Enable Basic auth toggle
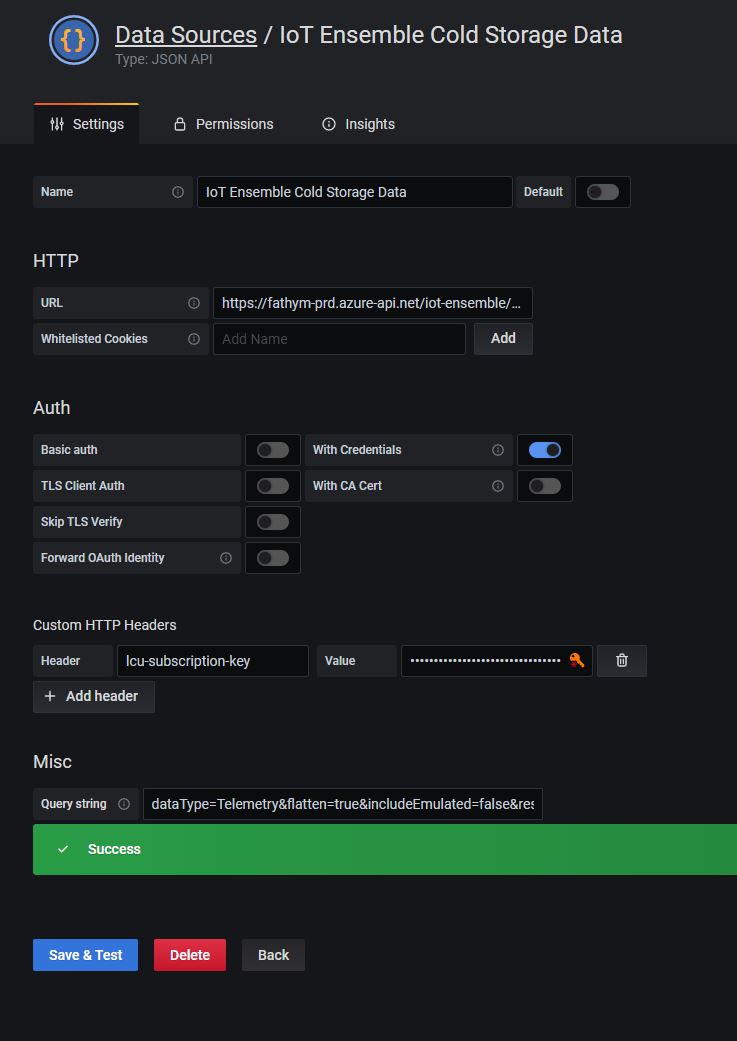 coord(273,450)
